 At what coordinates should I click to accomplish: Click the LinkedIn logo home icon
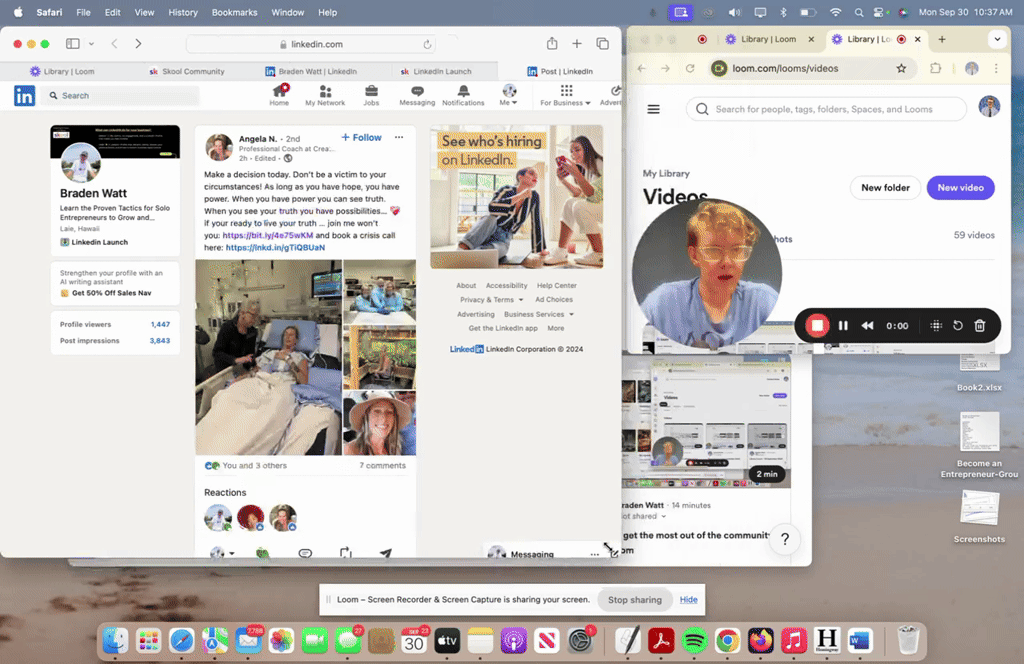(x=24, y=95)
